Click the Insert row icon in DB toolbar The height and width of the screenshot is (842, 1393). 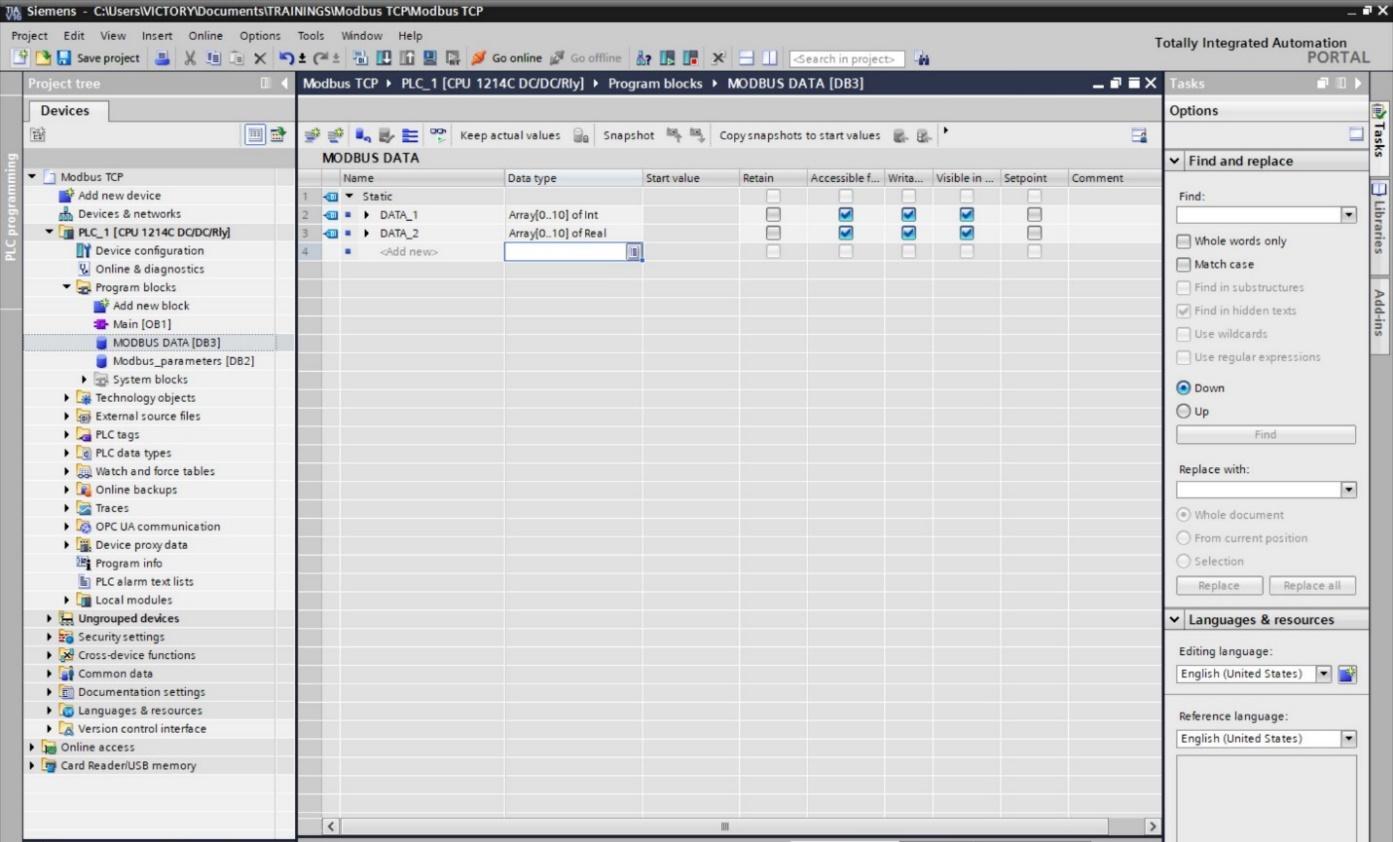click(x=312, y=135)
